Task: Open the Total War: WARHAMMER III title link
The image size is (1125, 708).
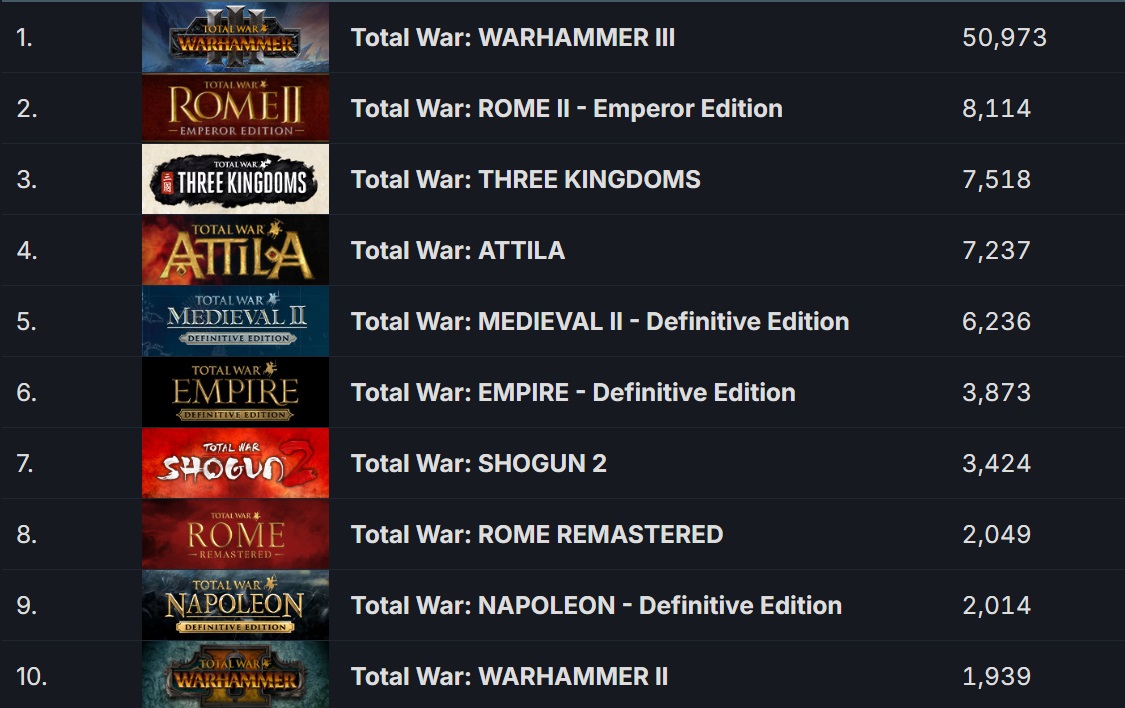Action: click(x=513, y=38)
